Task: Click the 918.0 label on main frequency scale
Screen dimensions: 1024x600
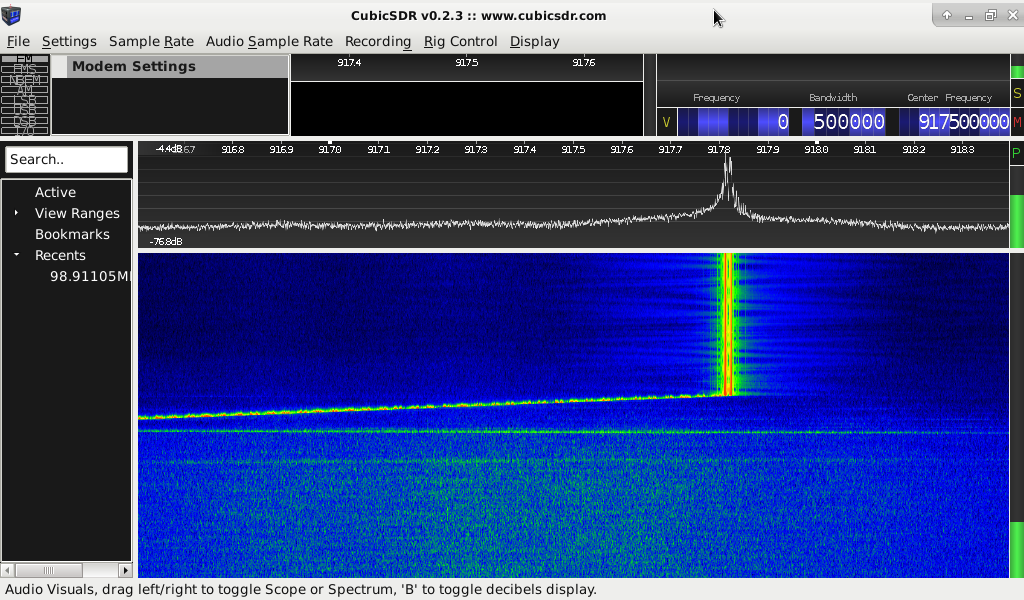Action: (816, 150)
